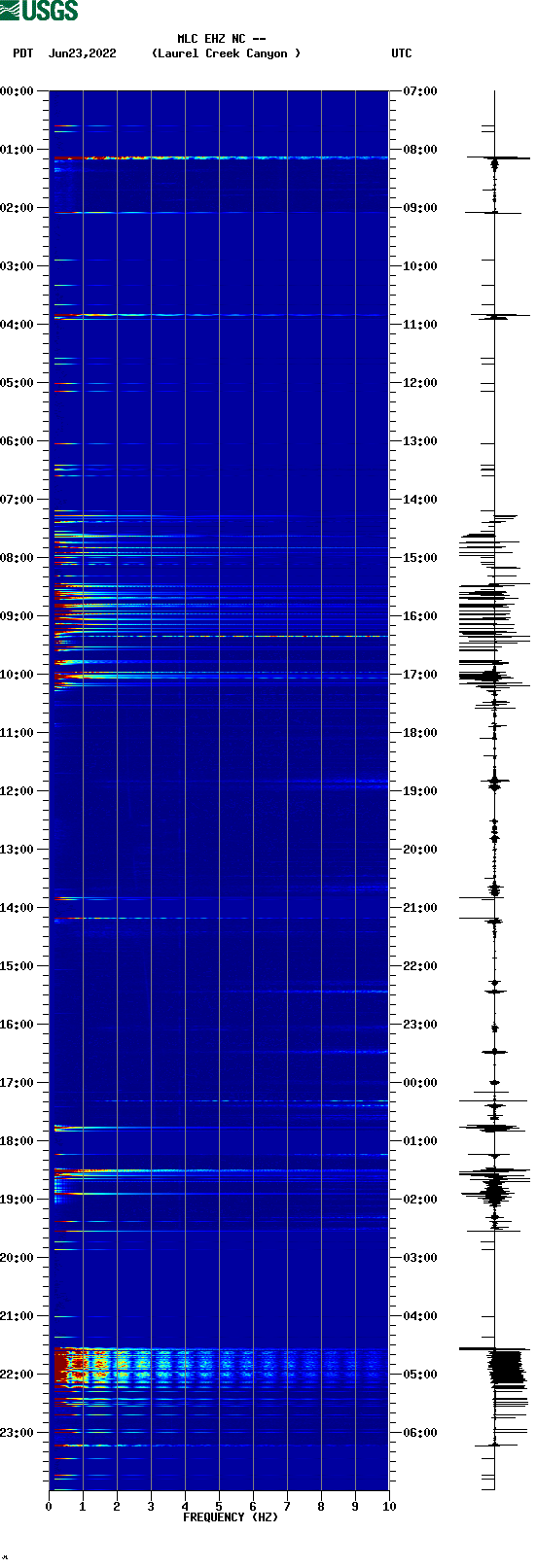Click frequency axis value 5
Screen dimensions: 537x1568
[219, 1507]
